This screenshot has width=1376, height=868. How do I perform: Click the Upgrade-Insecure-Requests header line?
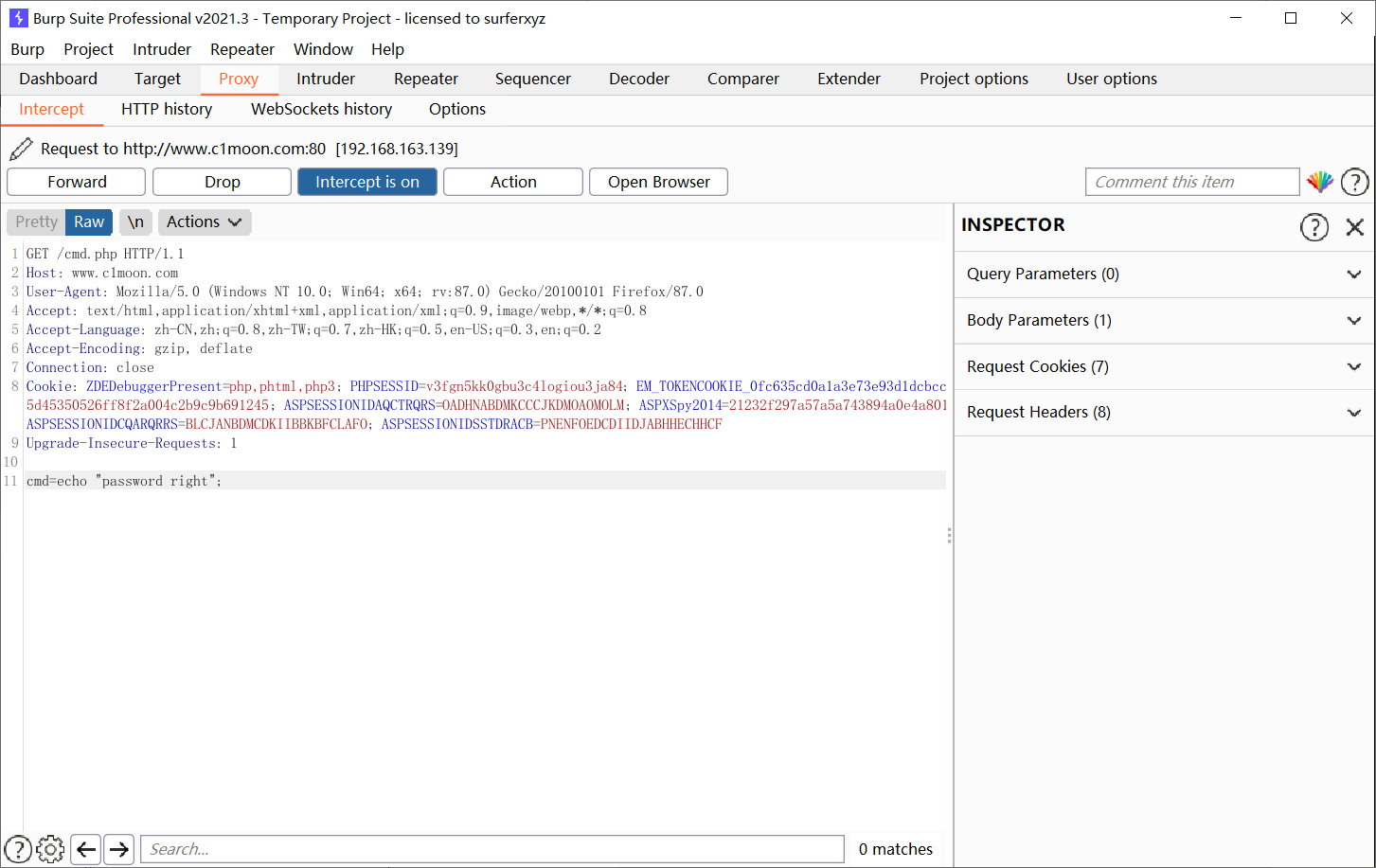132,443
